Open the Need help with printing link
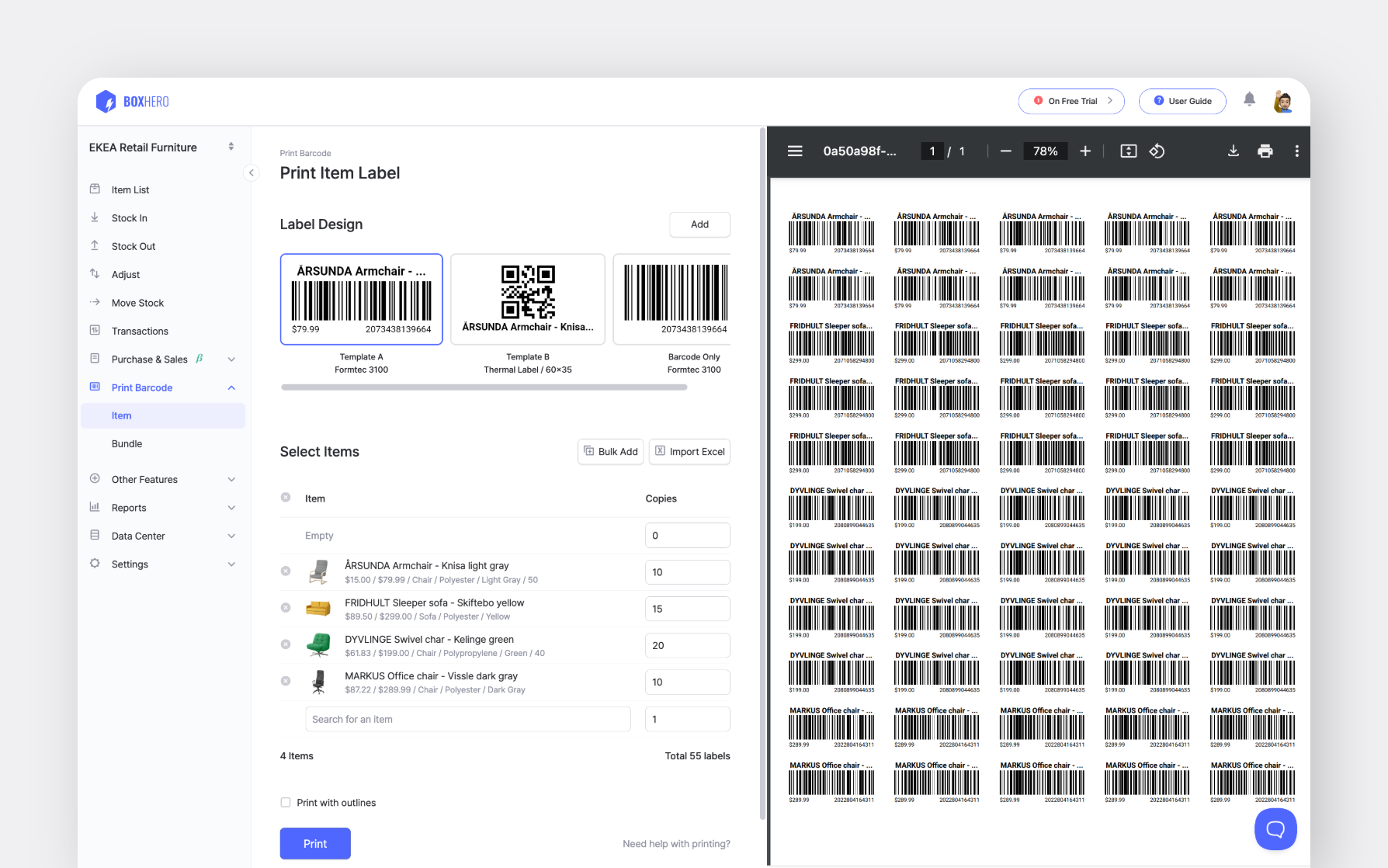Screen dimensions: 1388x868 pyautogui.click(x=676, y=843)
